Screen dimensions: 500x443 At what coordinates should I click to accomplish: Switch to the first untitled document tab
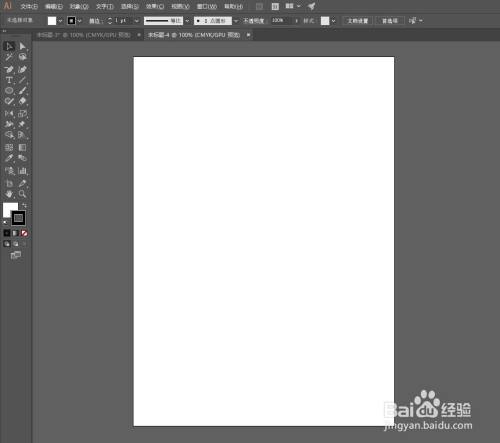coord(83,35)
